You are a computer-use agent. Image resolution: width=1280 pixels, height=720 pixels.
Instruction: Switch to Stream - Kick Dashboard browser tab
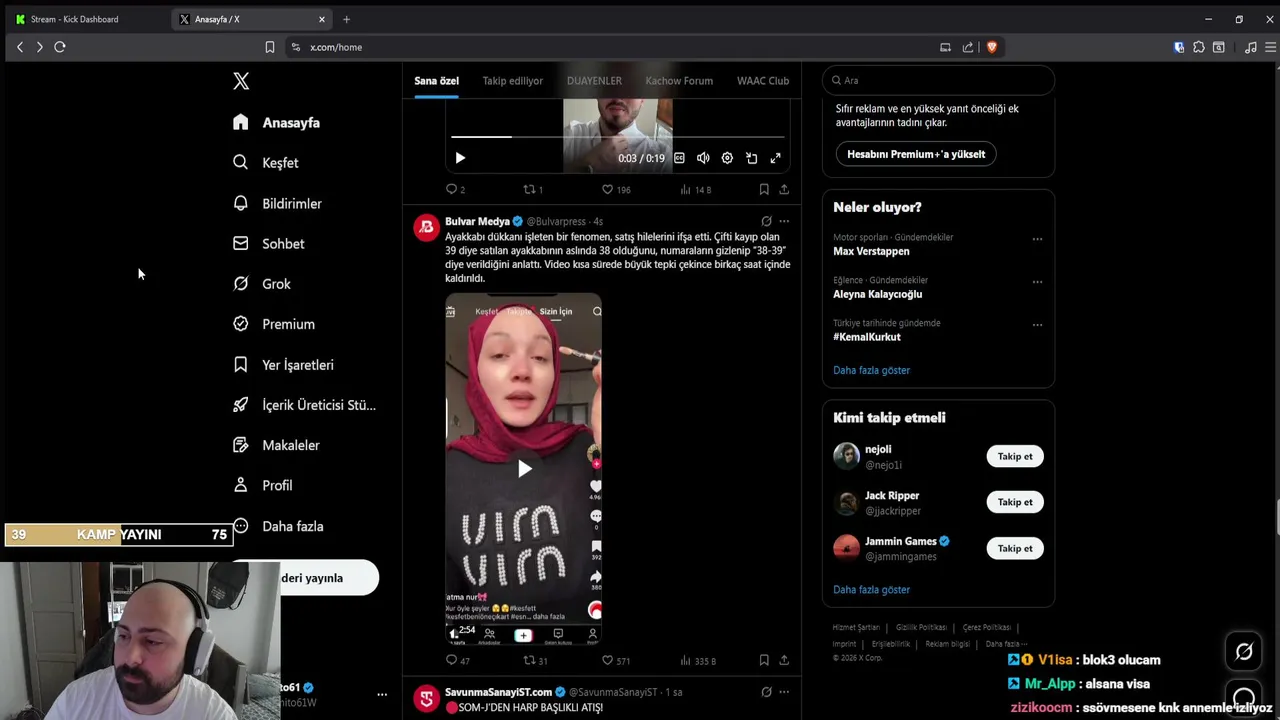coord(84,19)
